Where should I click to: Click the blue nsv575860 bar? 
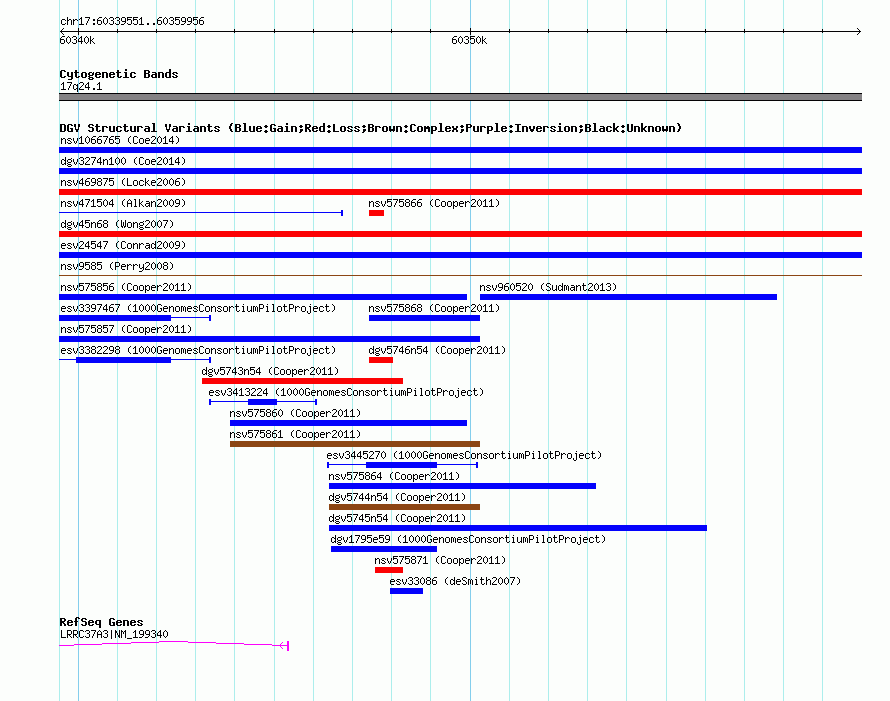pyautogui.click(x=349, y=423)
